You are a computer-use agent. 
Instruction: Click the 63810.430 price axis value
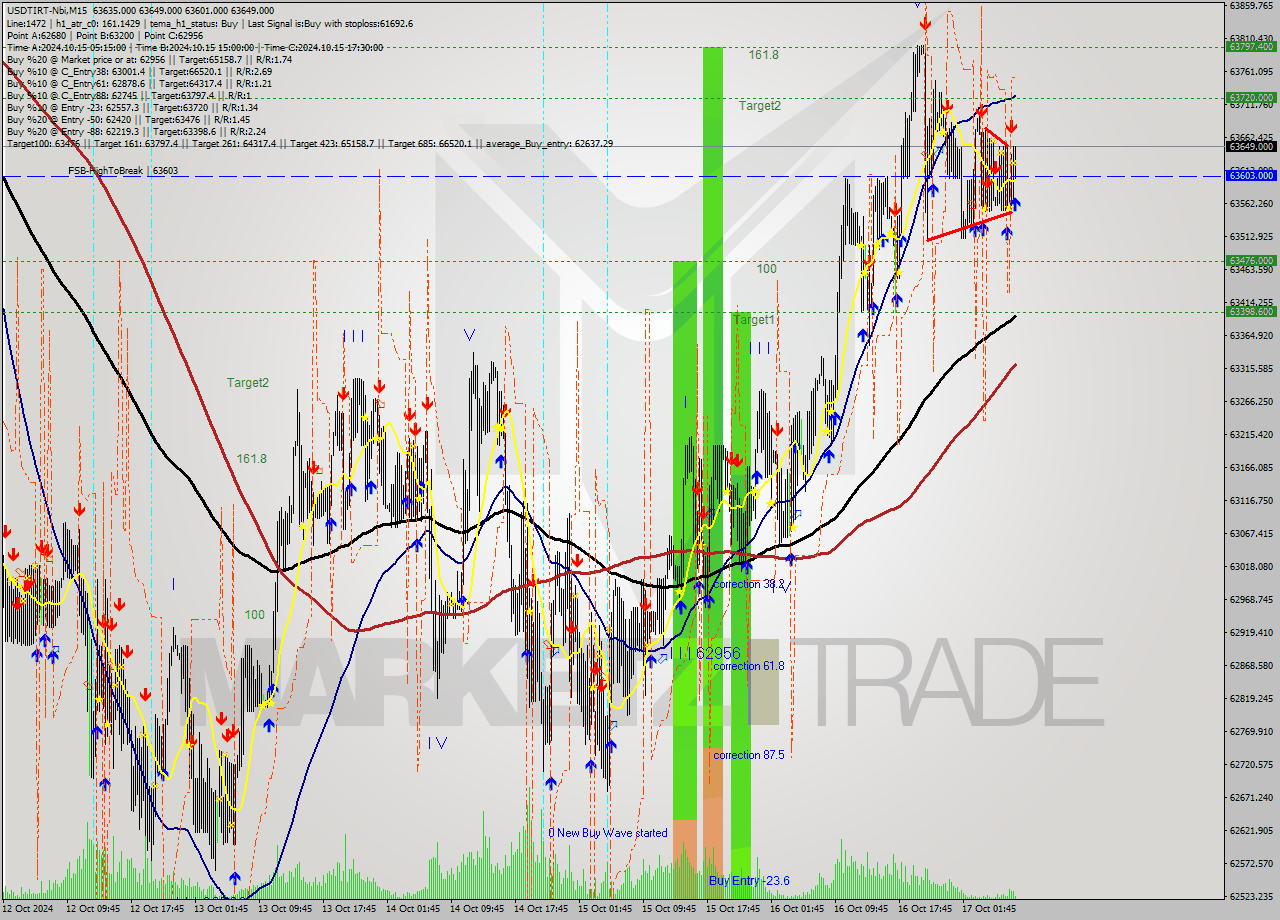1250,38
